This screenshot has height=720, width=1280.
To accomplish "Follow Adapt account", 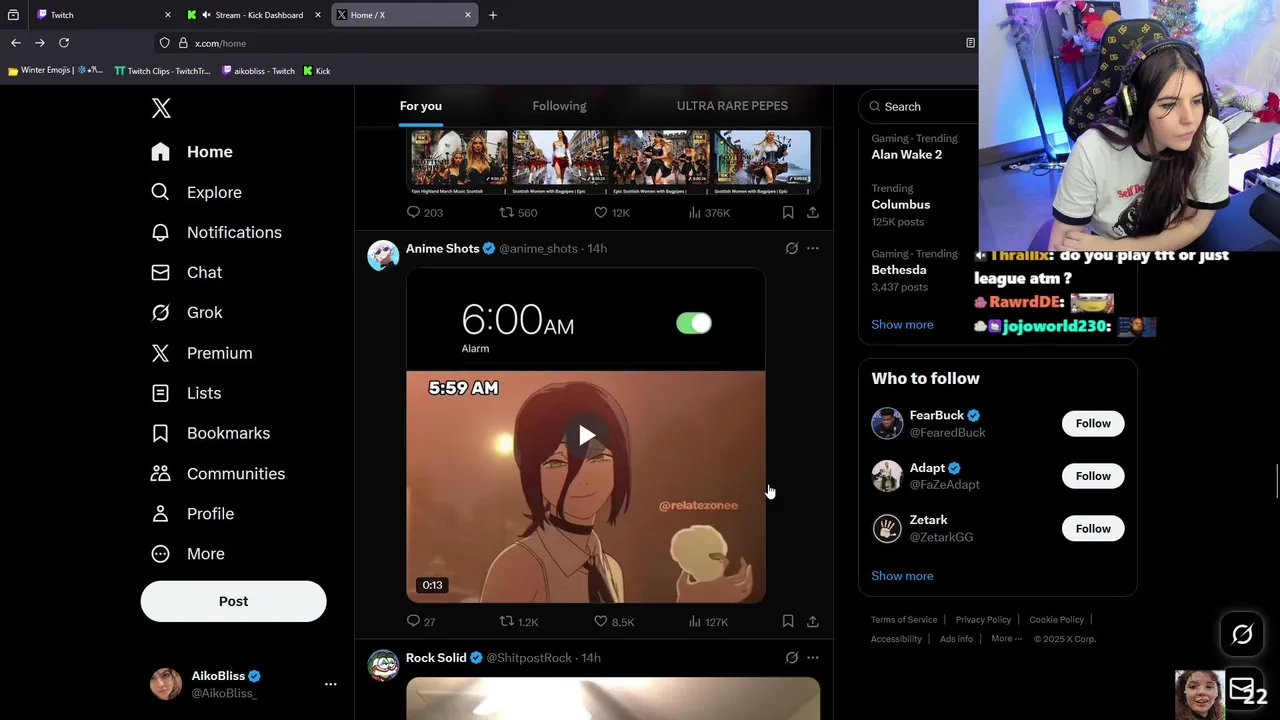I will pyautogui.click(x=1093, y=476).
